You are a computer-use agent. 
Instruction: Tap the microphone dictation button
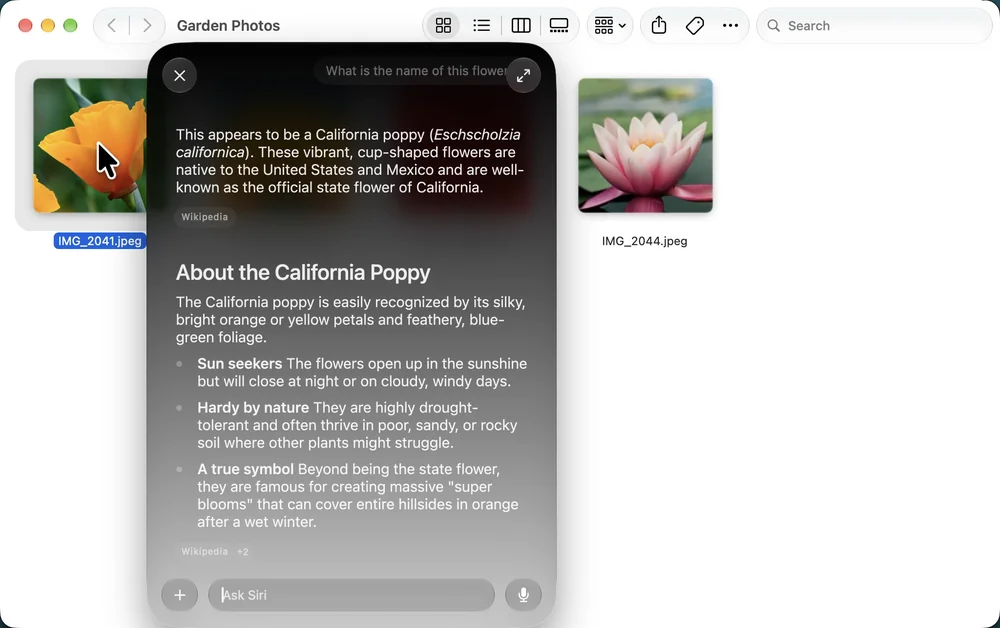point(523,595)
